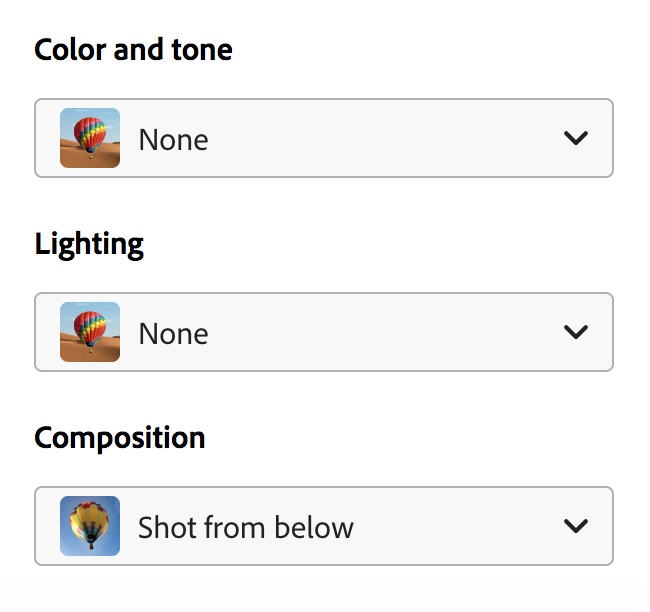Click the Composition balloon preview thumbnail

point(90,526)
